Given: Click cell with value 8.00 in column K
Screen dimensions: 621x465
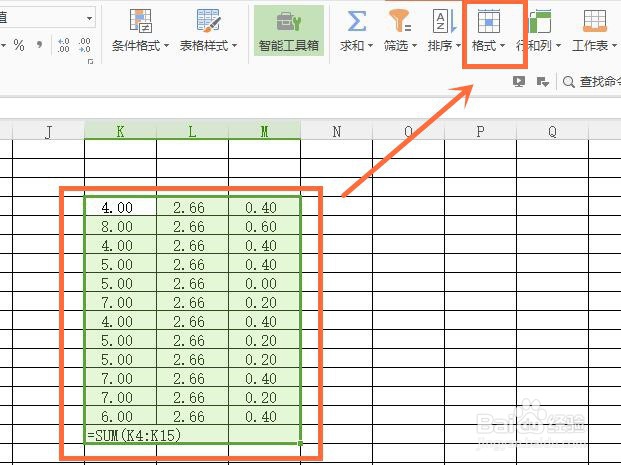Looking at the screenshot, I should pos(120,226).
